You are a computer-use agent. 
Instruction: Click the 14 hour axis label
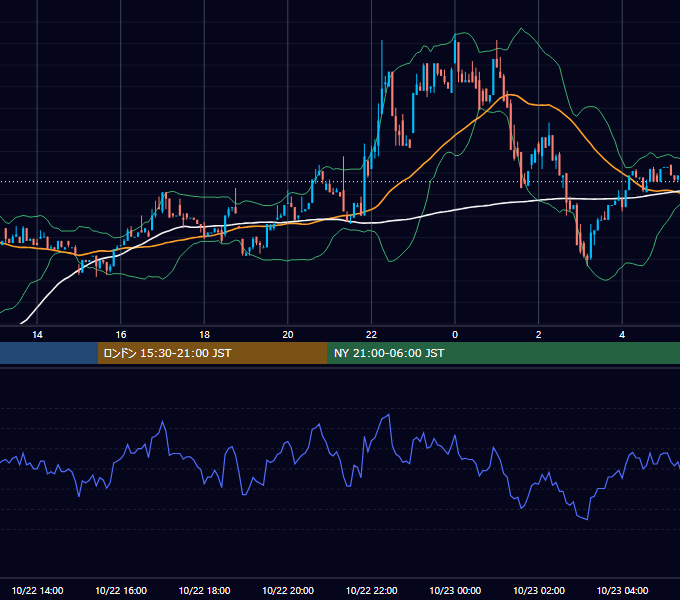[x=37, y=335]
